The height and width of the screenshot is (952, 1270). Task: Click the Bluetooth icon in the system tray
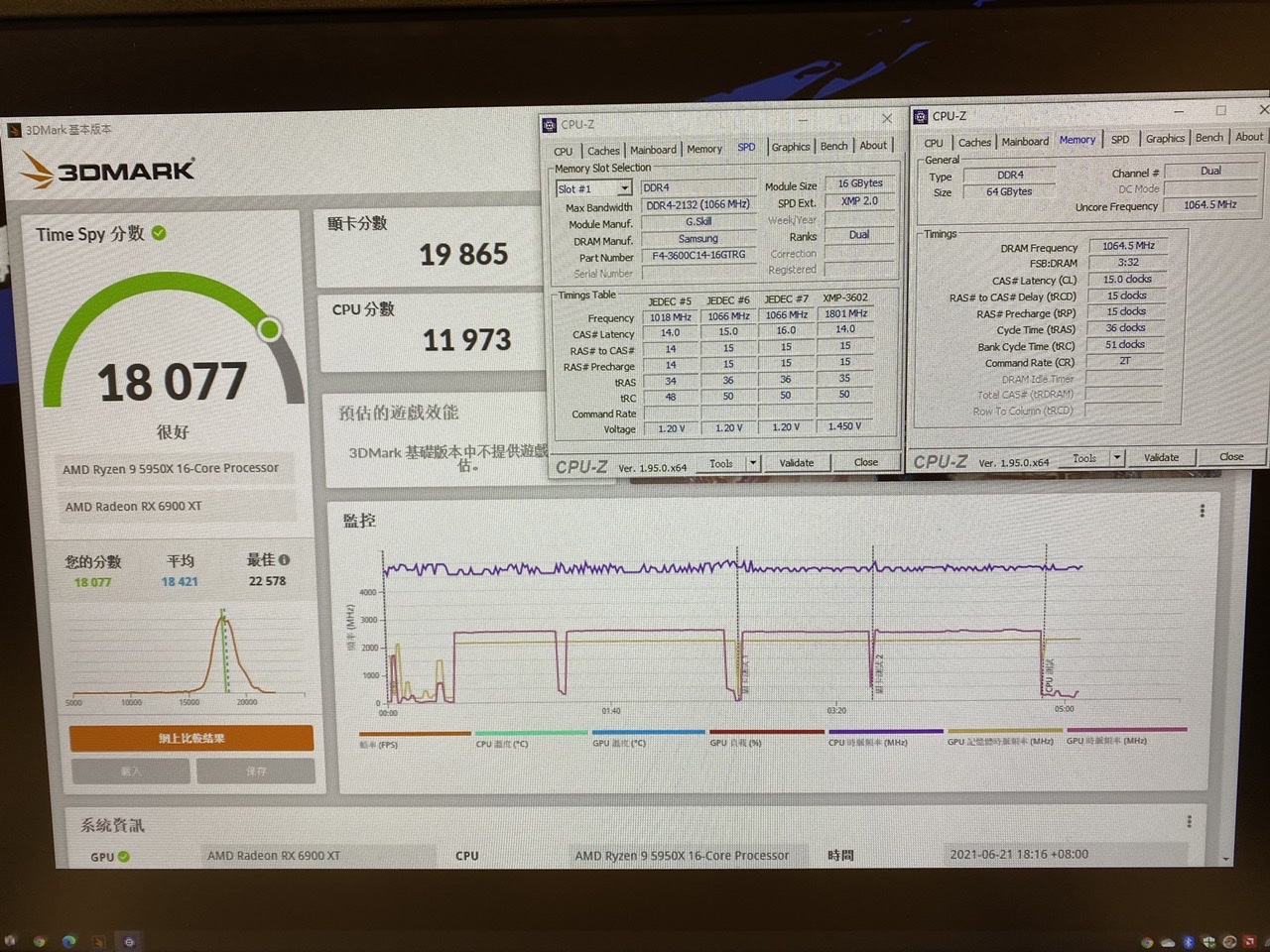click(1188, 941)
